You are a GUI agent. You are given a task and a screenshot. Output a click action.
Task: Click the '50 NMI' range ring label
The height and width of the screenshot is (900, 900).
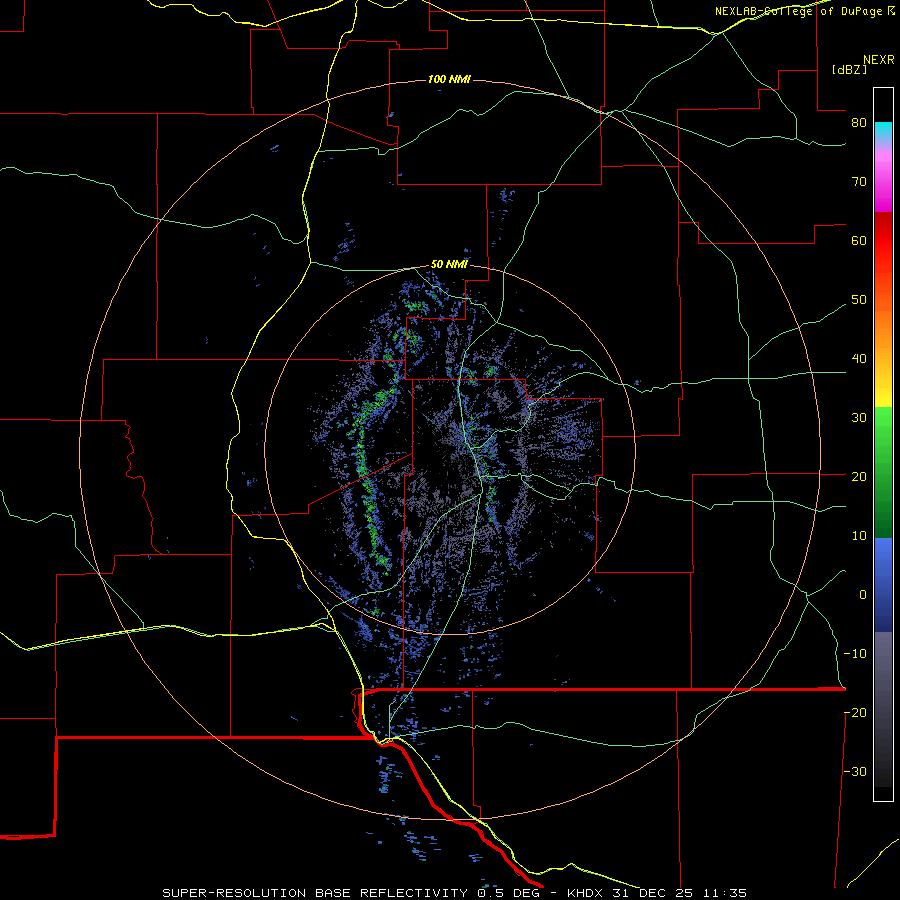[x=449, y=265]
